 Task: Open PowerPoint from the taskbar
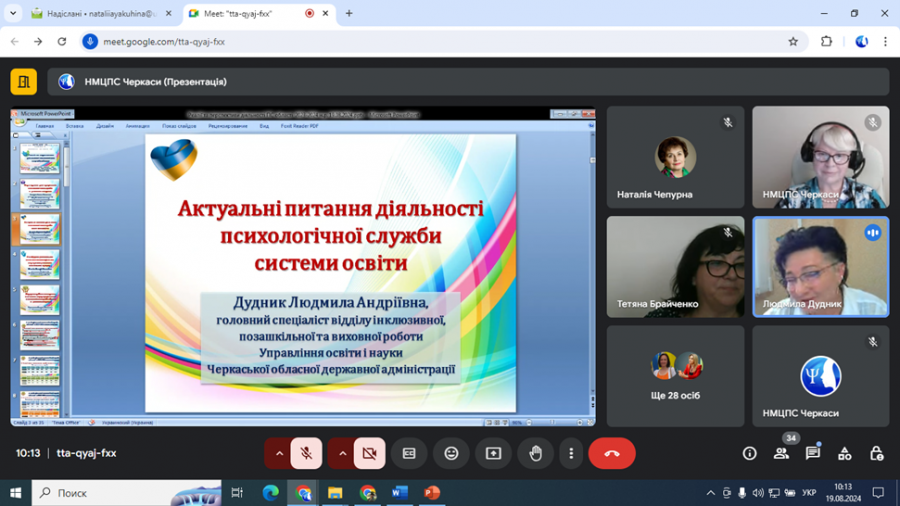[432, 493]
